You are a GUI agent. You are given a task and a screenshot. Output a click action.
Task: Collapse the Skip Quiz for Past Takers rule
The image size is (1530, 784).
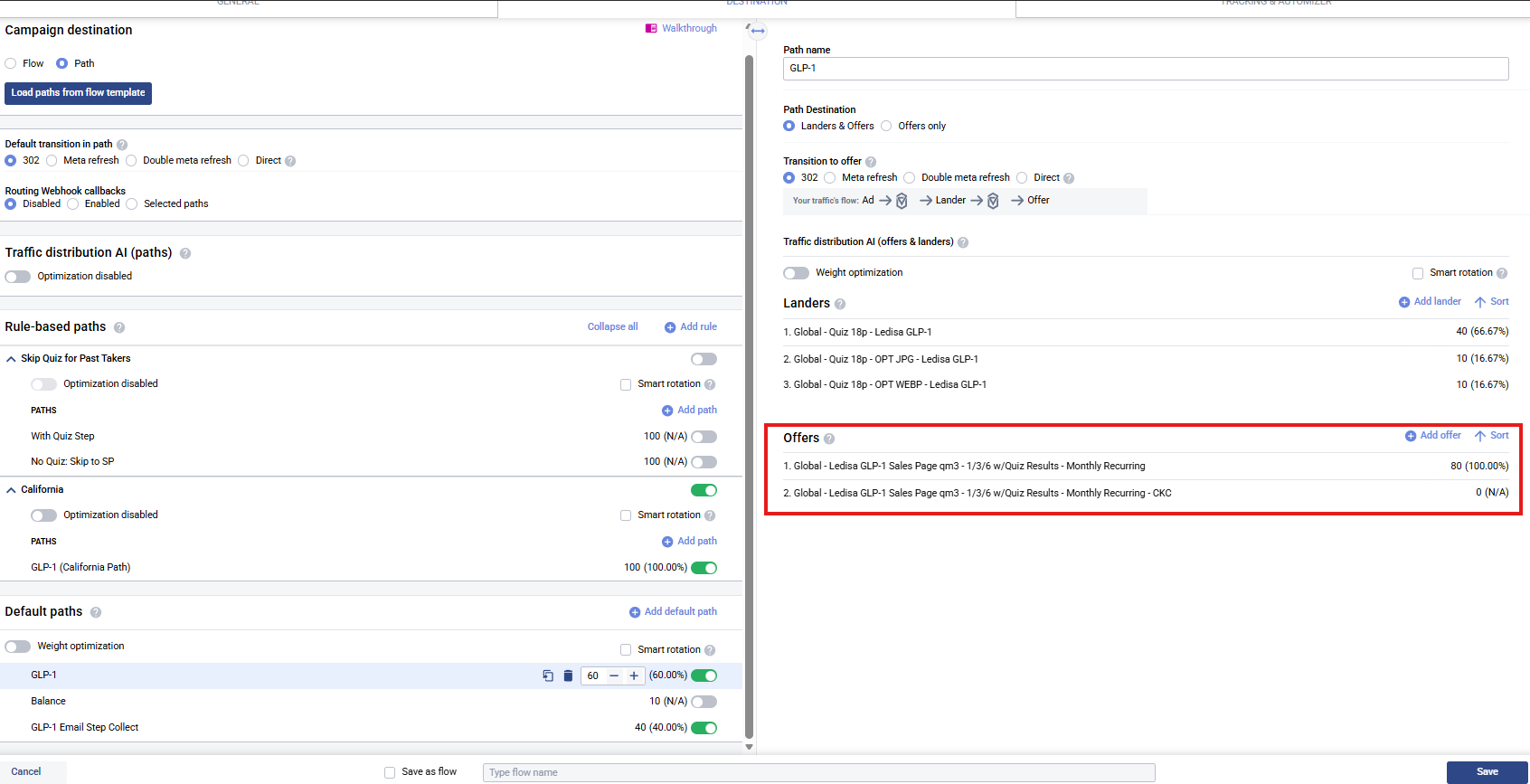tap(11, 359)
